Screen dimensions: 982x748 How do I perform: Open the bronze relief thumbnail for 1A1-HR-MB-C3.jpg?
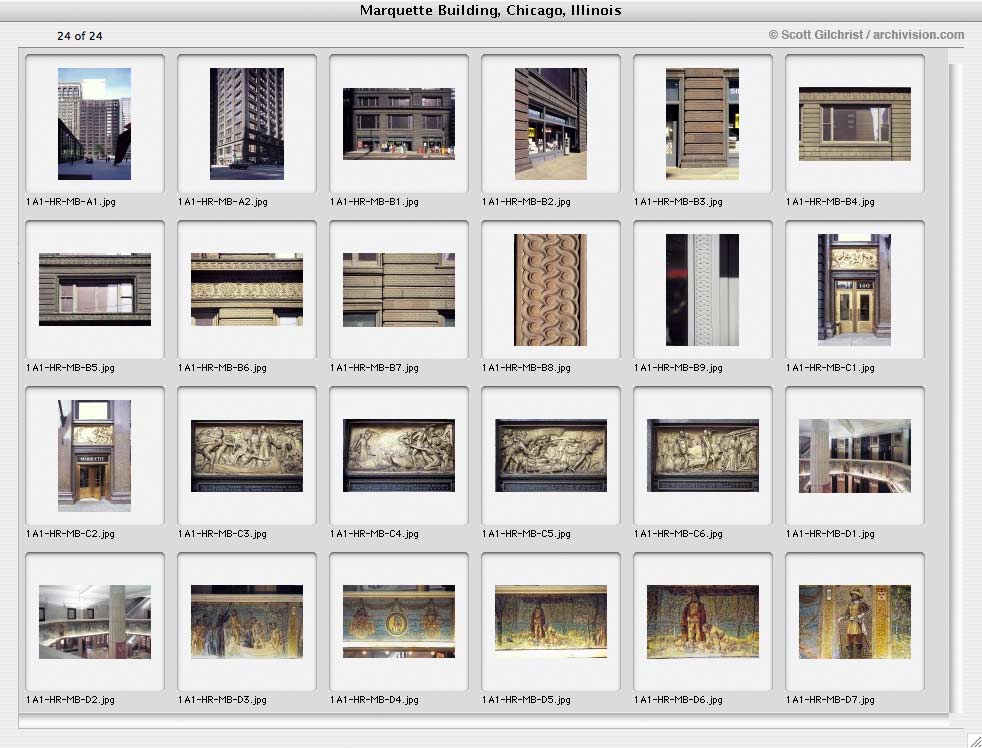click(x=247, y=455)
